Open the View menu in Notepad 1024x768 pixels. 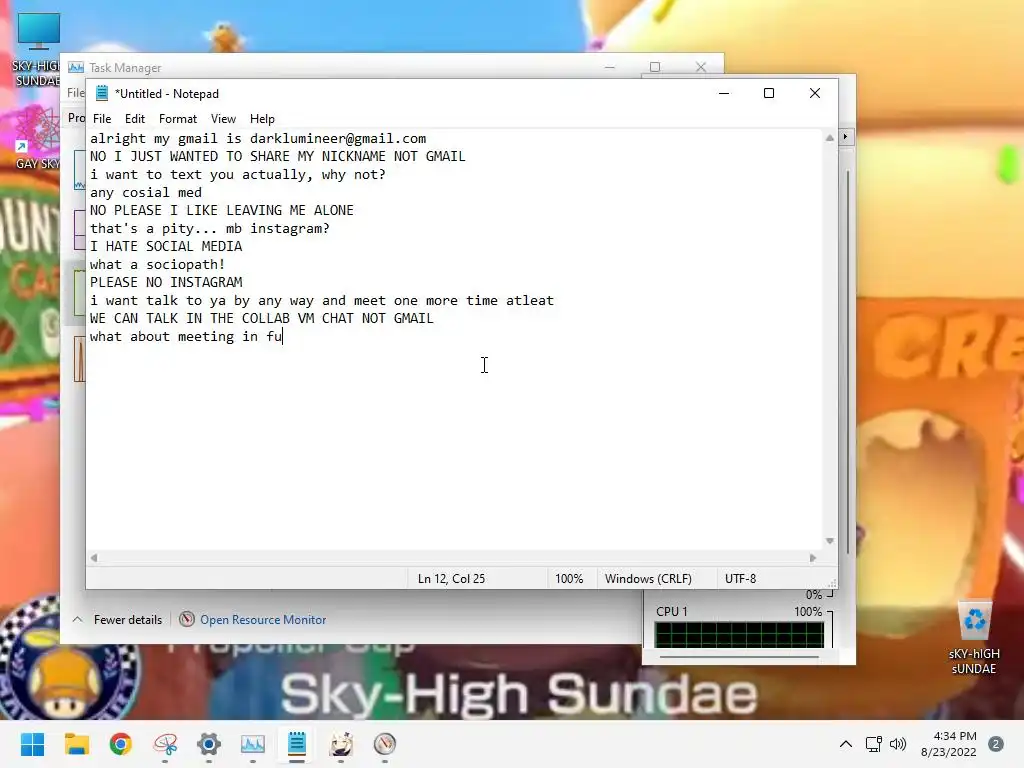click(223, 119)
